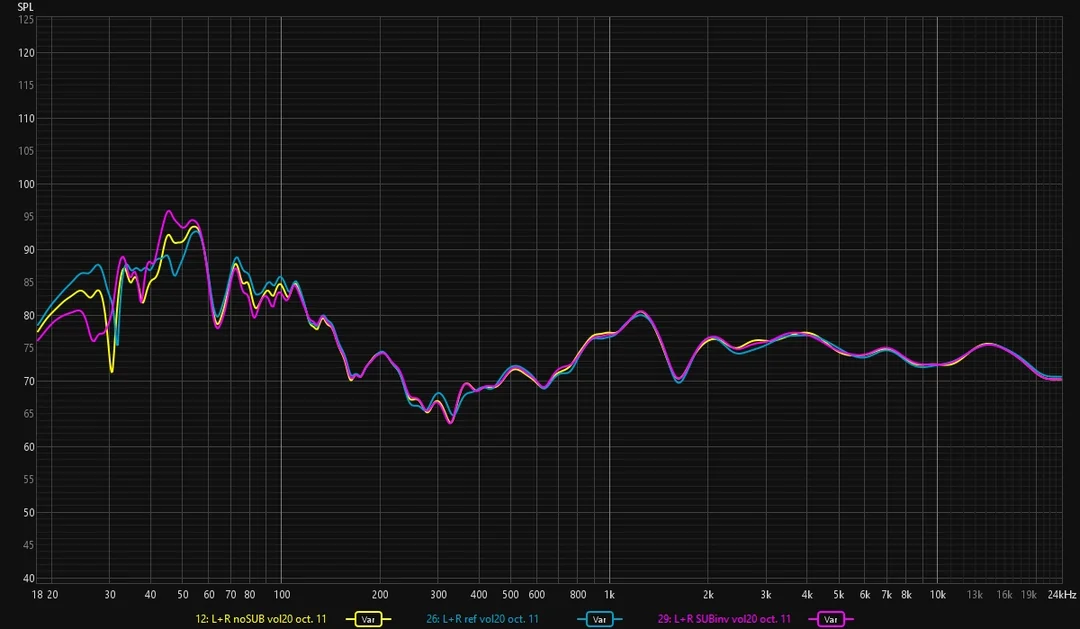The width and height of the screenshot is (1080, 629).
Task: Click the 95 value on the SPL axis
Action: click(28, 217)
